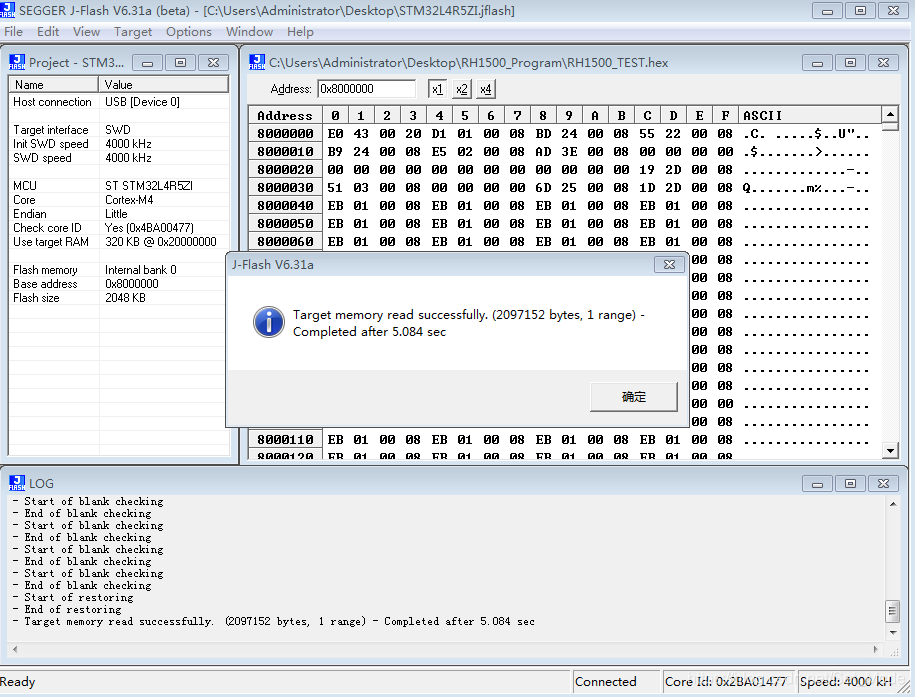
Task: Click the Name column header in Project
Action: (x=54, y=85)
